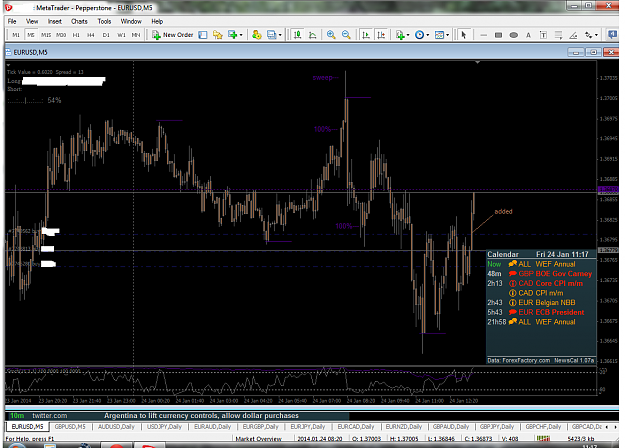Image resolution: width=625 pixels, height=448 pixels.
Task: Click the periodicity clock icon
Action: coord(419,35)
